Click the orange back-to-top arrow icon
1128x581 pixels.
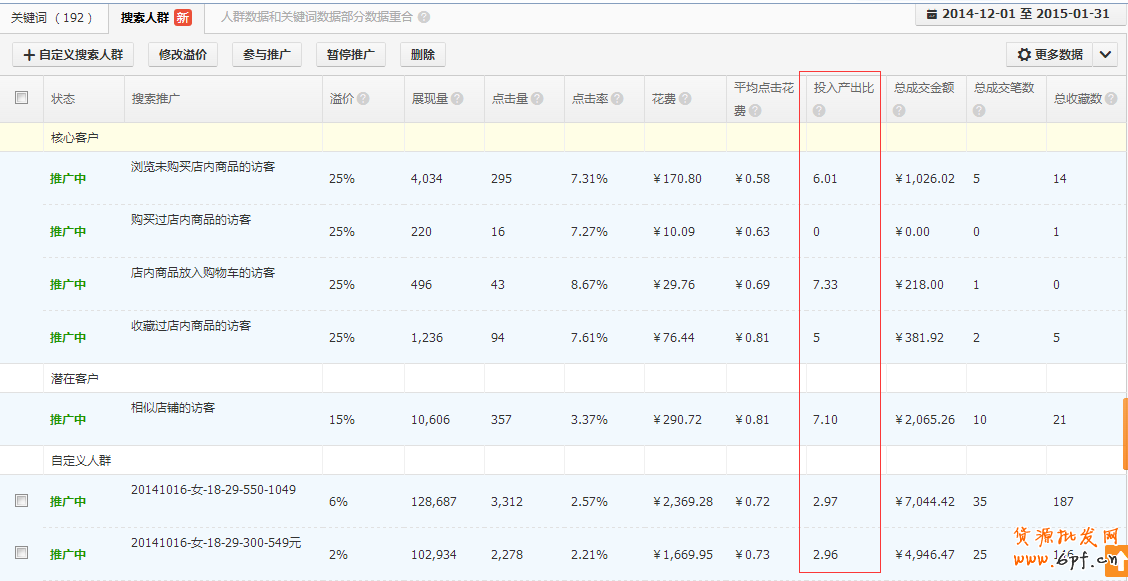click(x=1114, y=557)
